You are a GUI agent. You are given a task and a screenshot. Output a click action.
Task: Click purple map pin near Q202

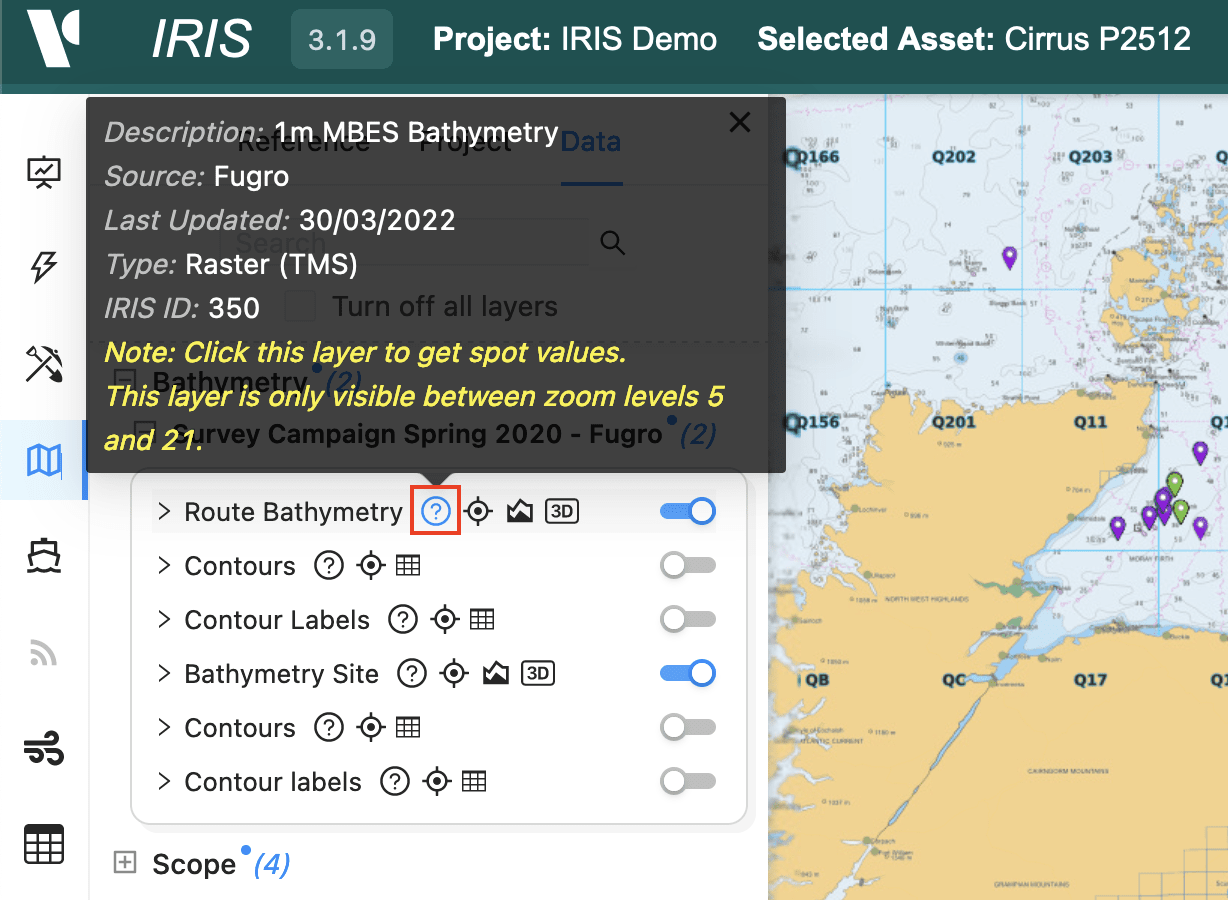pos(1010,258)
